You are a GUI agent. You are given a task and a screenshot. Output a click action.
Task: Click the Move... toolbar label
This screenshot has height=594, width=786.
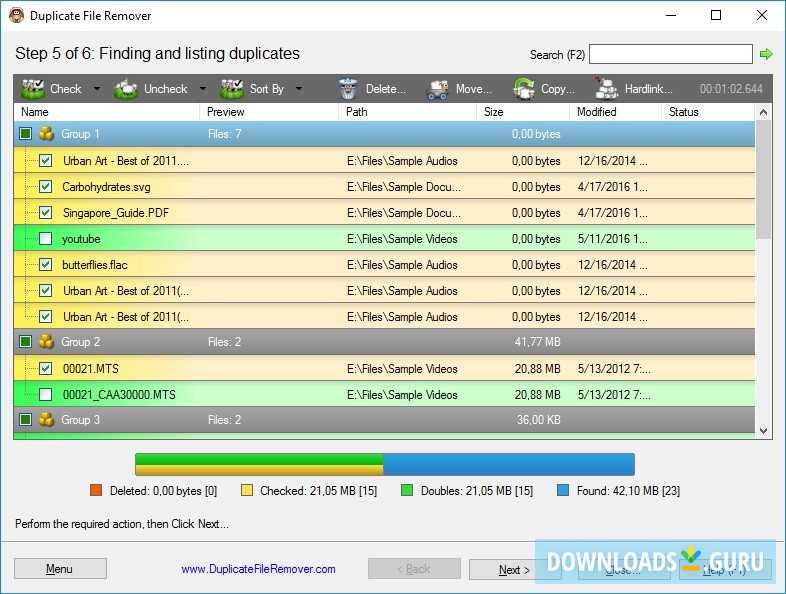point(474,89)
